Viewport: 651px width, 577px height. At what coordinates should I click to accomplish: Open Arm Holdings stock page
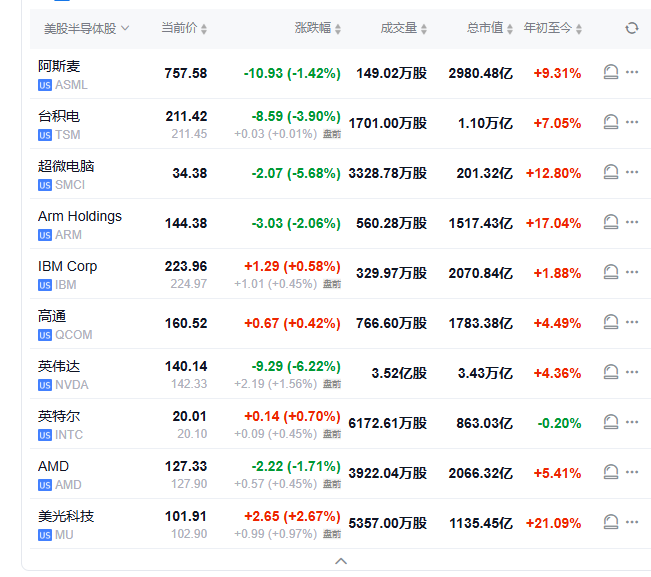(x=80, y=216)
